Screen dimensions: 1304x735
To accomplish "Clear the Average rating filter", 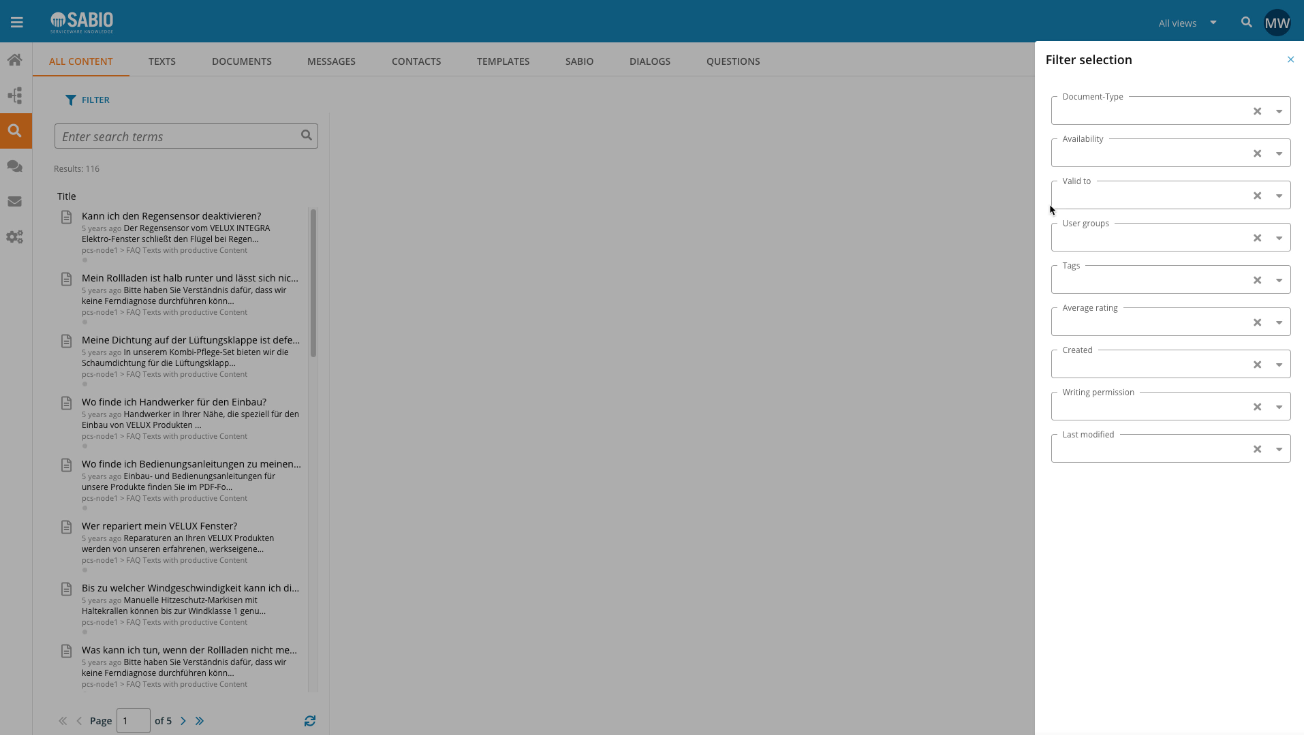I will 1257,322.
